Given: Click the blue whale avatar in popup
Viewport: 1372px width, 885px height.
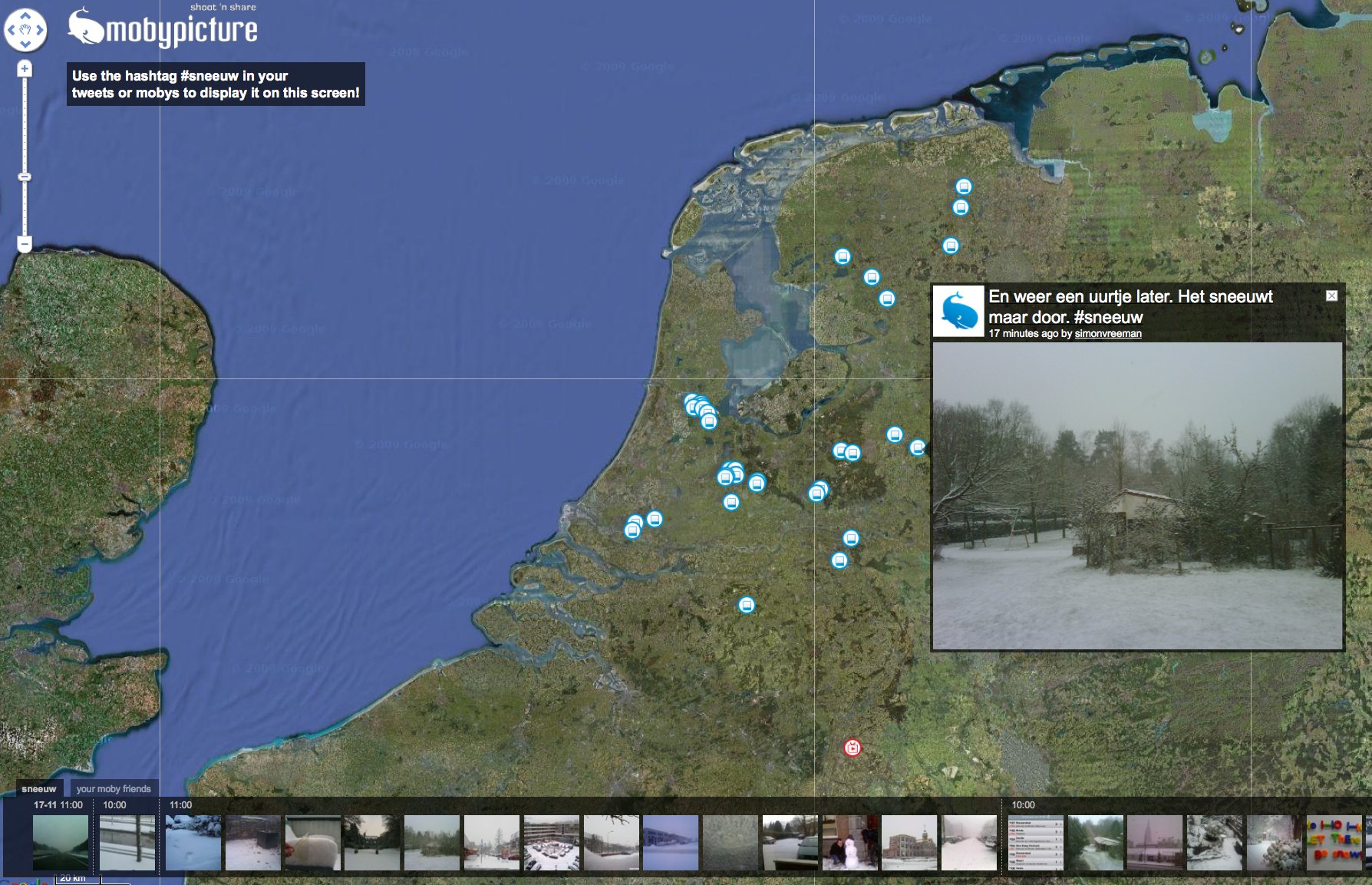Looking at the screenshot, I should click(x=958, y=312).
